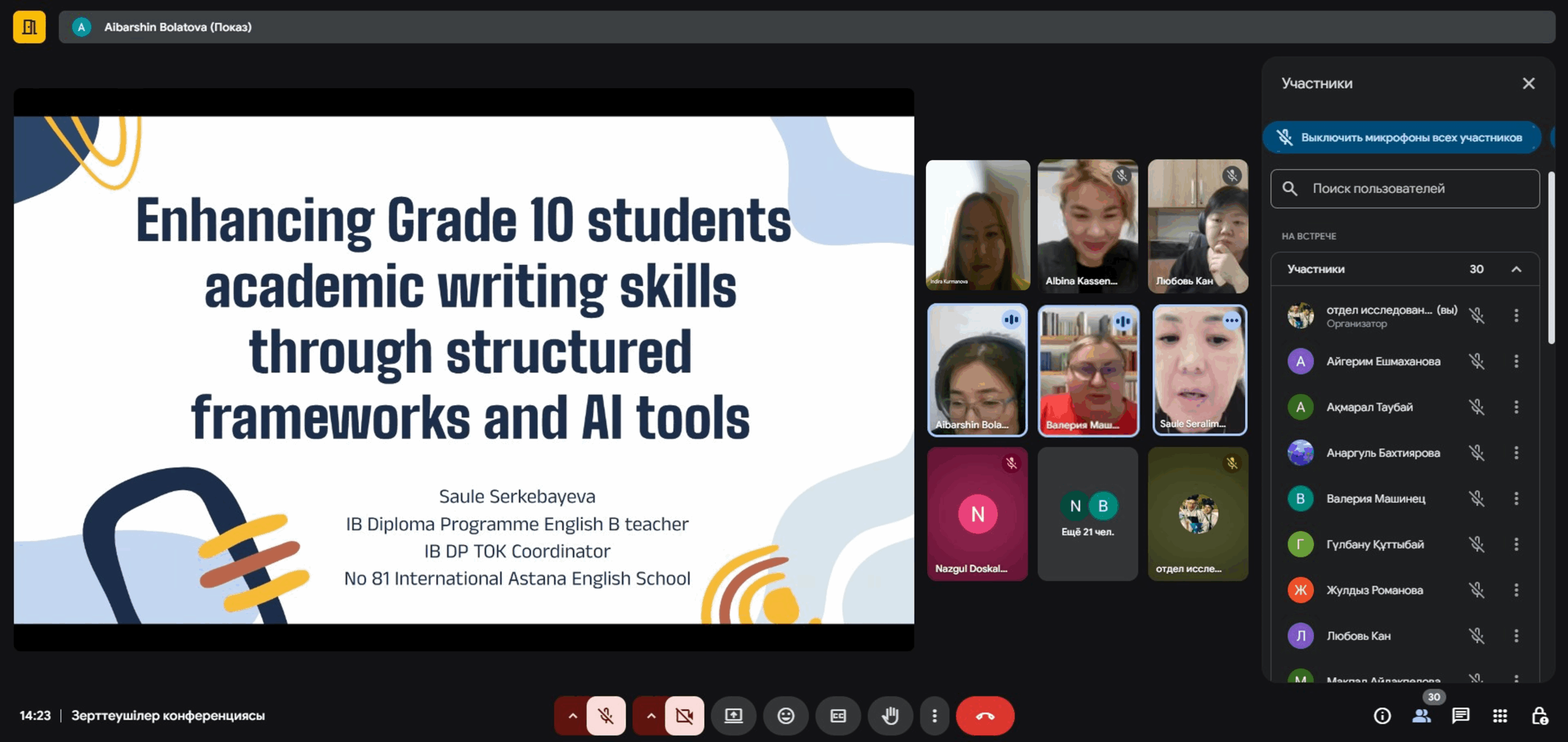
Task: Open the host controls lock icon
Action: 1539,715
